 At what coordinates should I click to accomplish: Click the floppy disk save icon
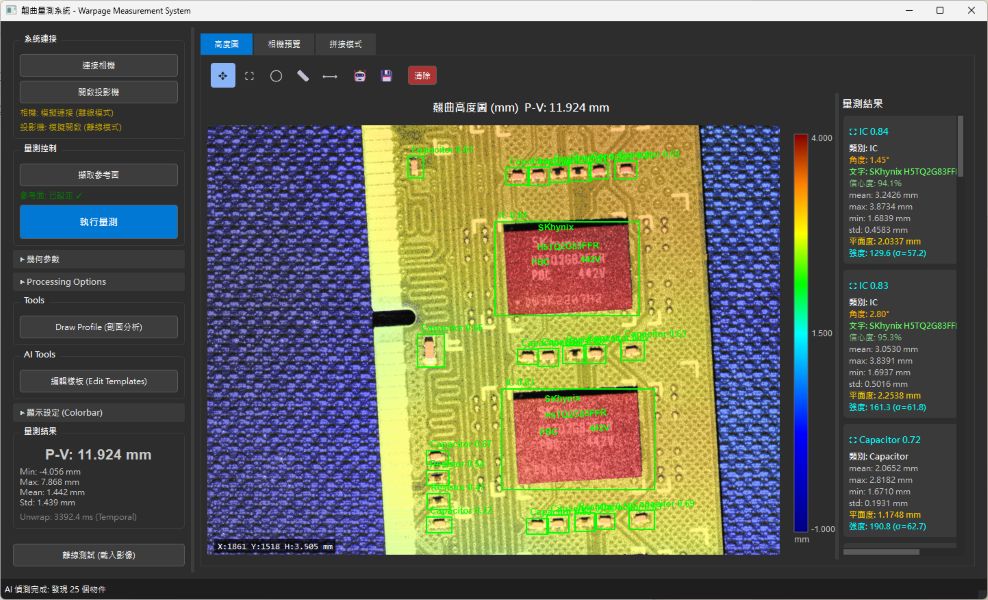pyautogui.click(x=386, y=76)
